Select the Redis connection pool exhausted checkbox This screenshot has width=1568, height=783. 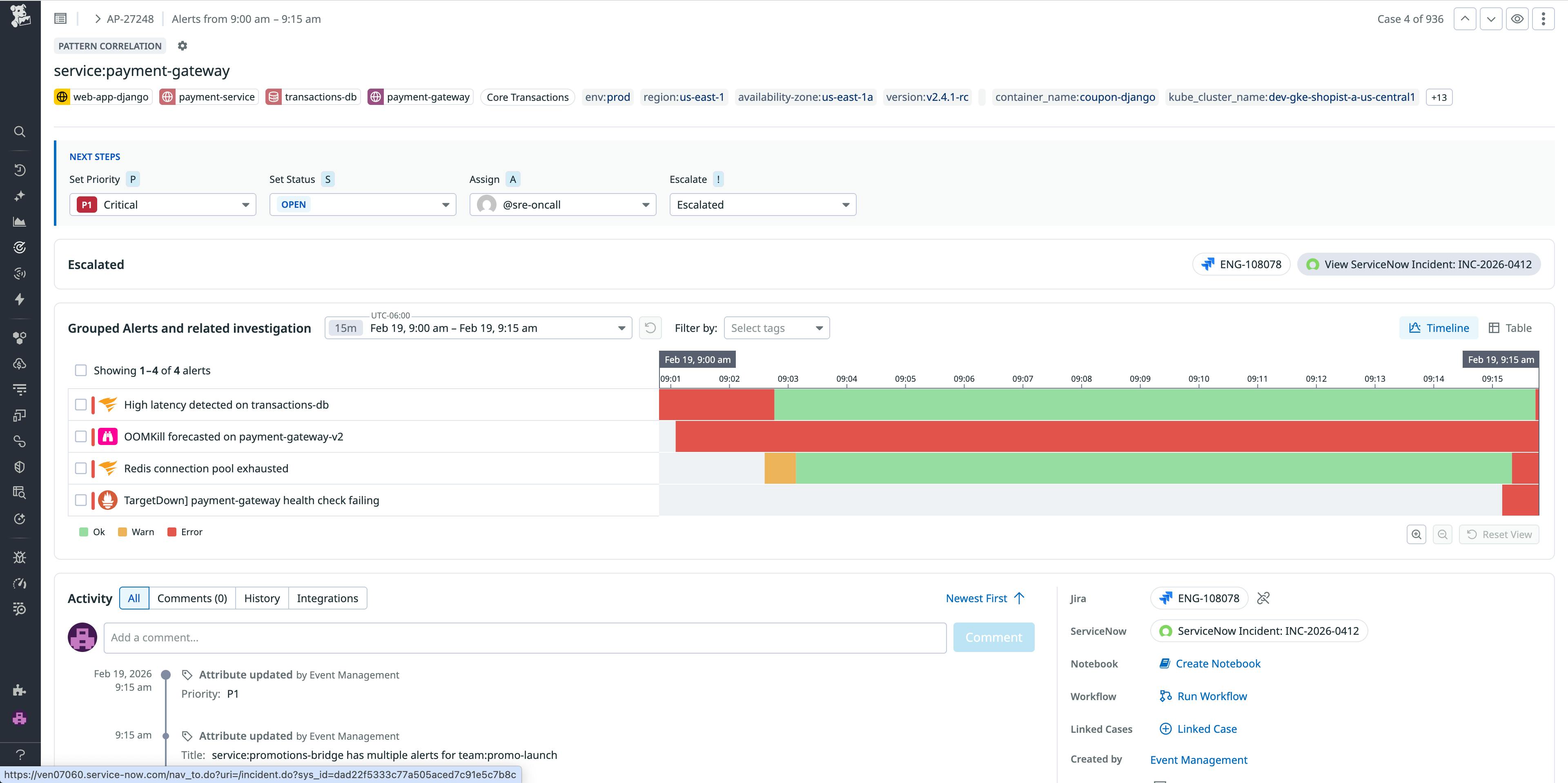(x=81, y=469)
